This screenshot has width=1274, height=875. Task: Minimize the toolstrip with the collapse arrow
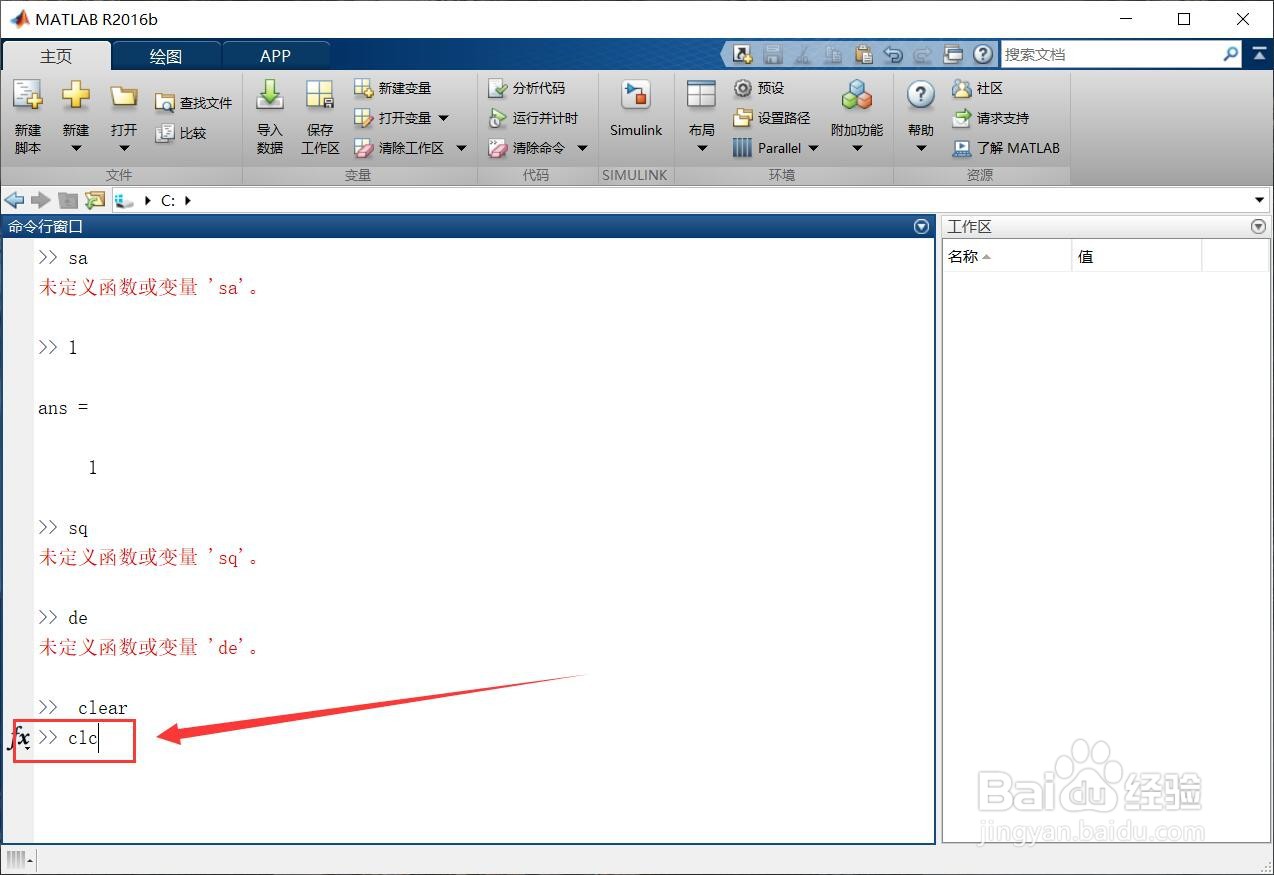point(1258,54)
